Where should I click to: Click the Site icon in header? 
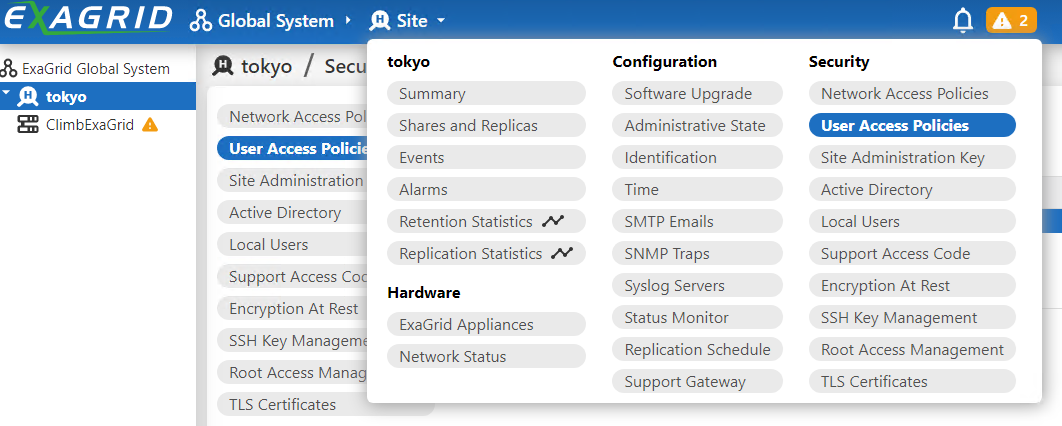(x=380, y=21)
